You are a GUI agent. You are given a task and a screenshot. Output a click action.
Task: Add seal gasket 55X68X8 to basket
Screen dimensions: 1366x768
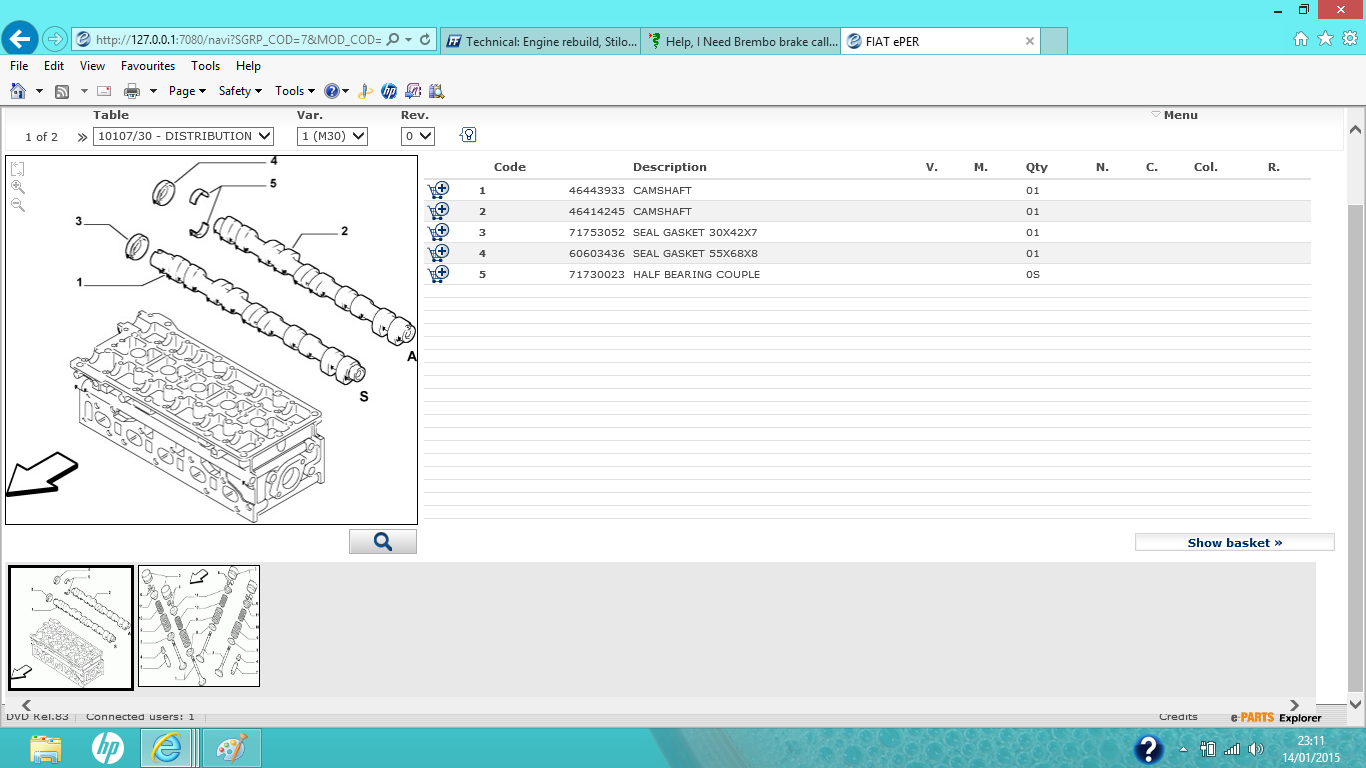[x=438, y=253]
